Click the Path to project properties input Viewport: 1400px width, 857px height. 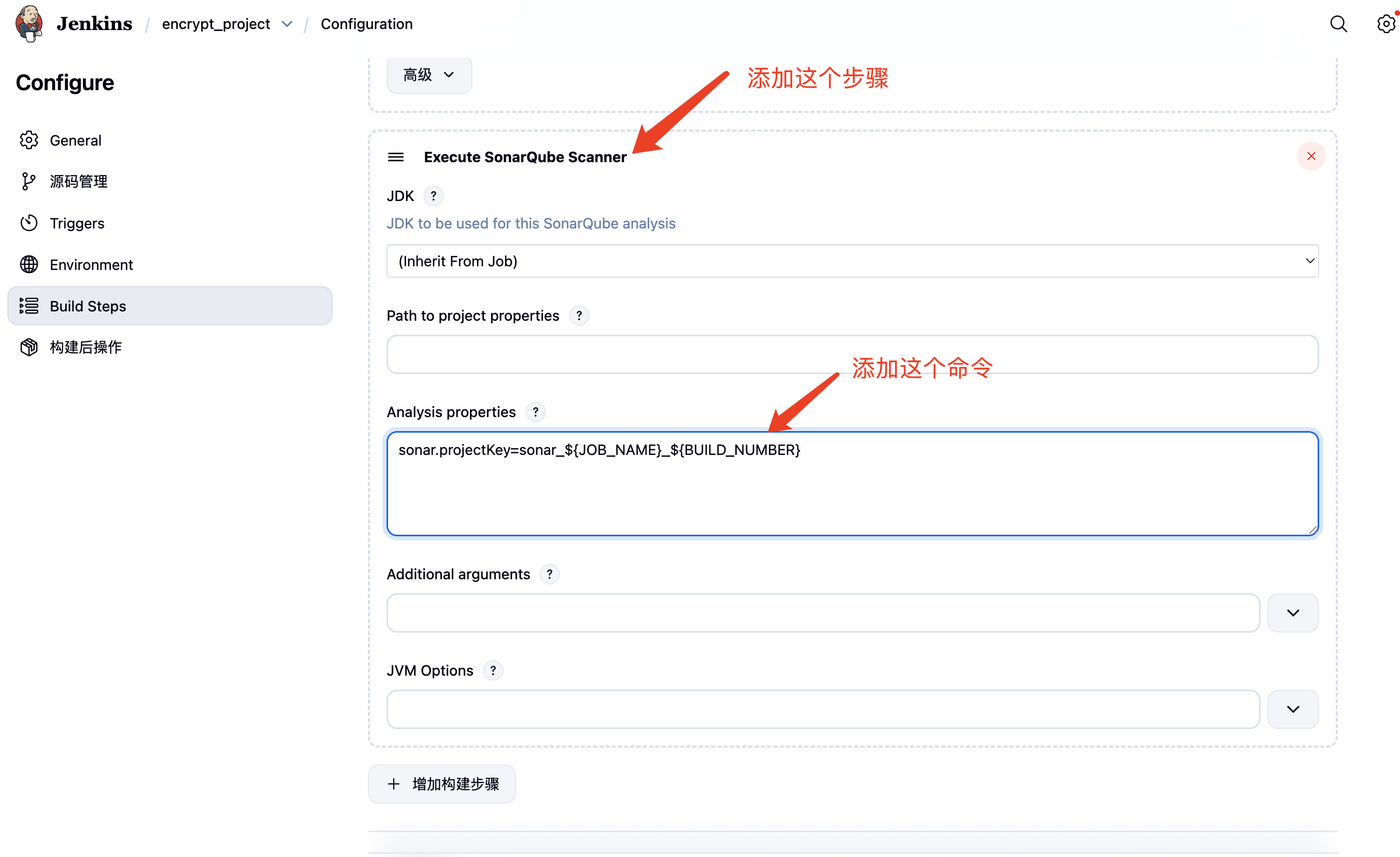[852, 354]
